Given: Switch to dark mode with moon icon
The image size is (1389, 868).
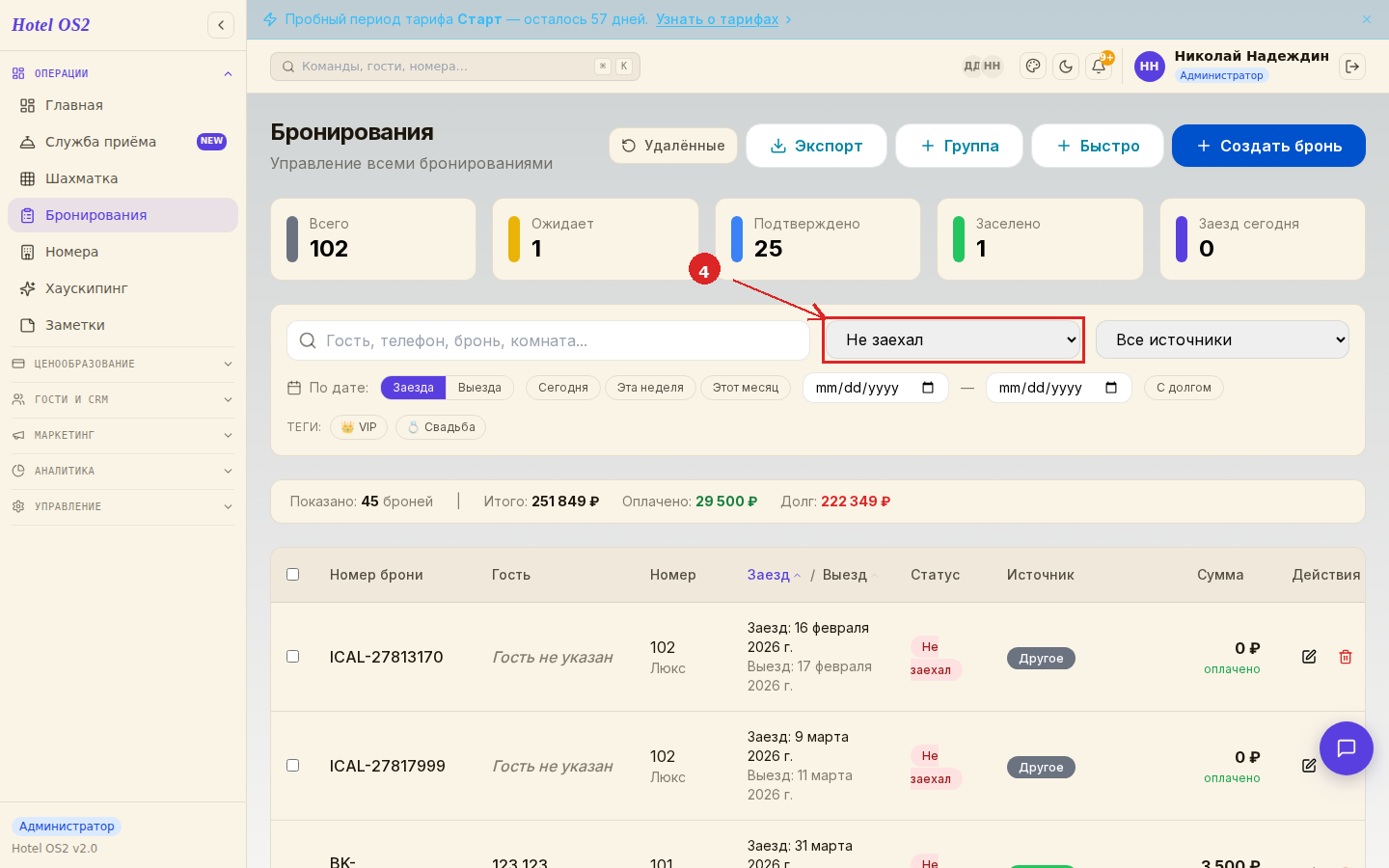Looking at the screenshot, I should tap(1066, 67).
